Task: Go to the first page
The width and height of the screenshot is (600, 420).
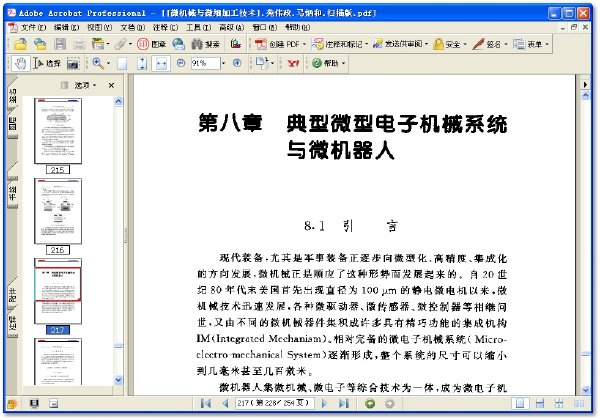Action: tap(207, 403)
